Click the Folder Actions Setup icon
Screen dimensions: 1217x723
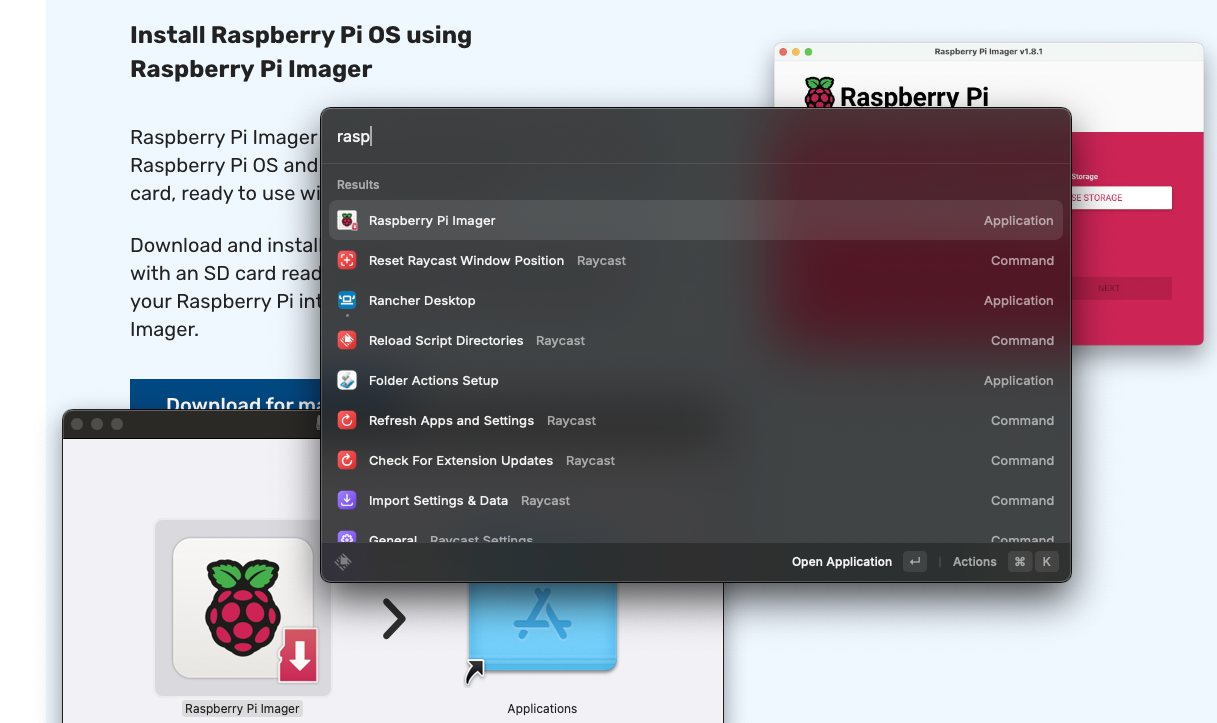[347, 381]
